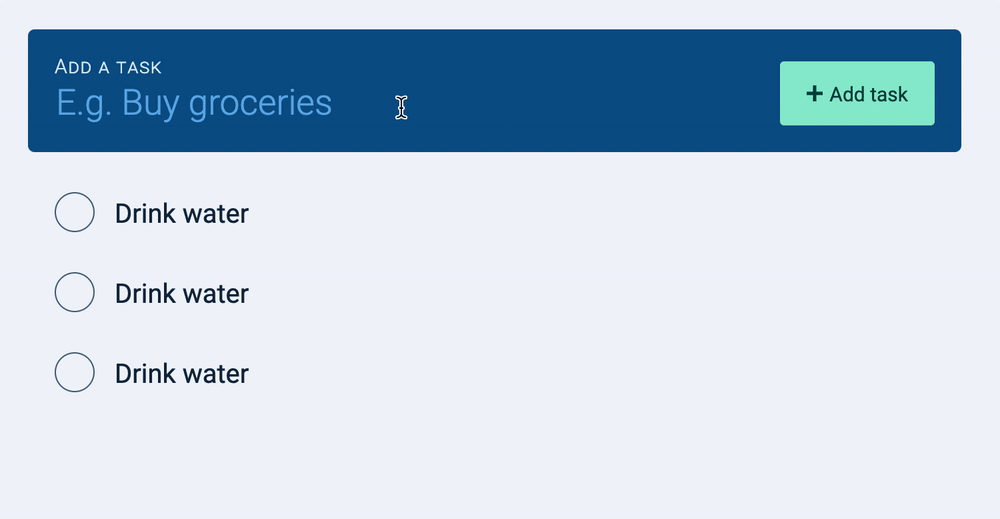Viewport: 1000px width, 519px height.
Task: Click the word "Drink" in second task
Action: pyautogui.click(x=144, y=293)
